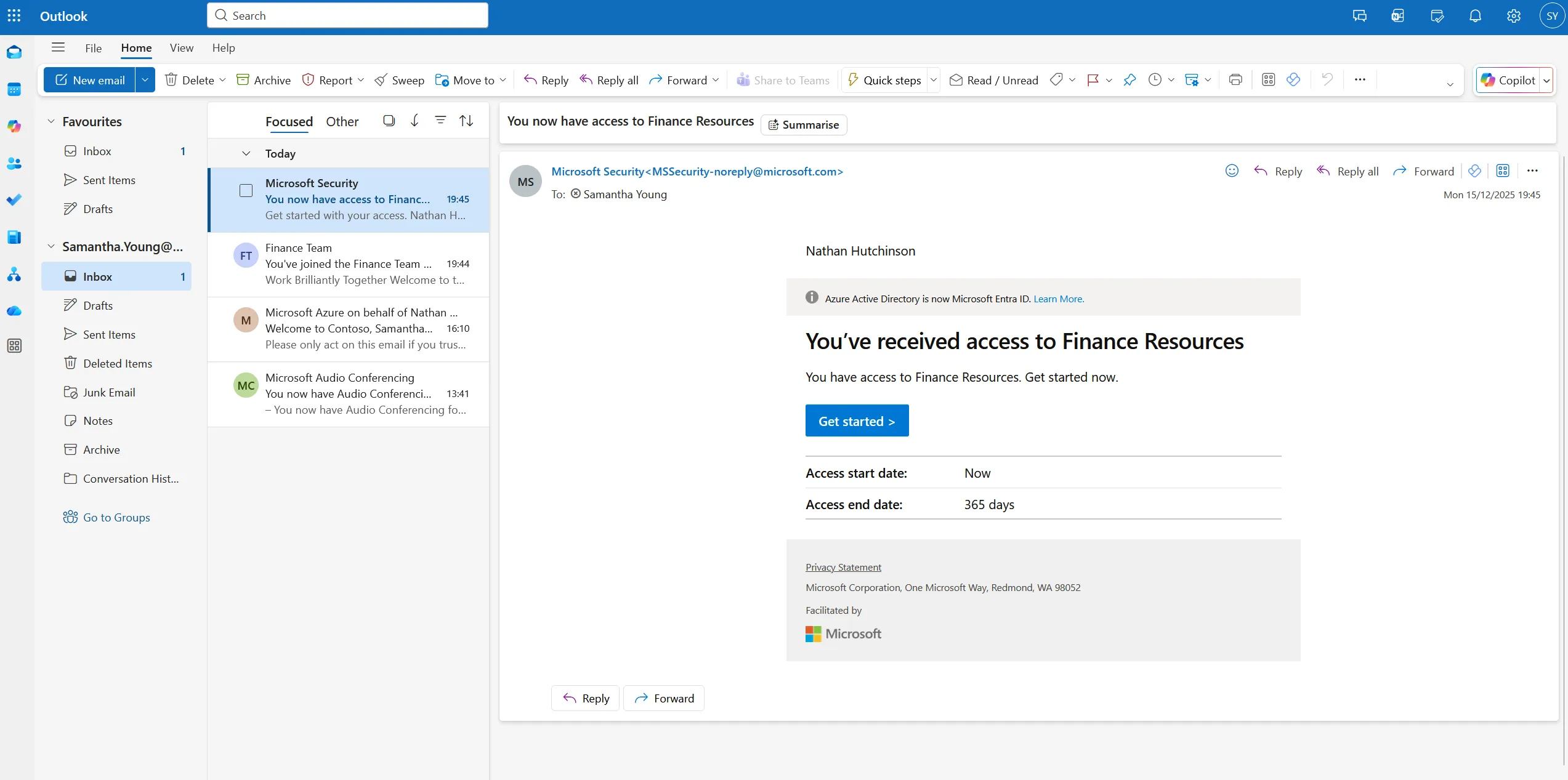This screenshot has height=780, width=1568.
Task: Open the Teams chat icon in header
Action: 1359,16
